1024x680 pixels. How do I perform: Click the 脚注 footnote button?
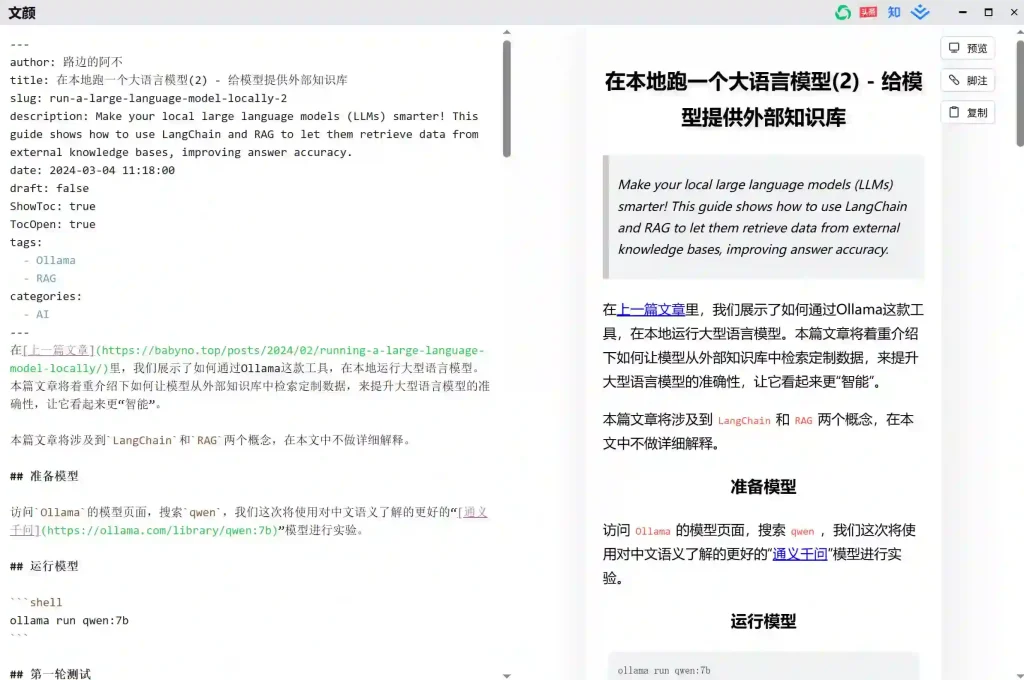[x=968, y=80]
